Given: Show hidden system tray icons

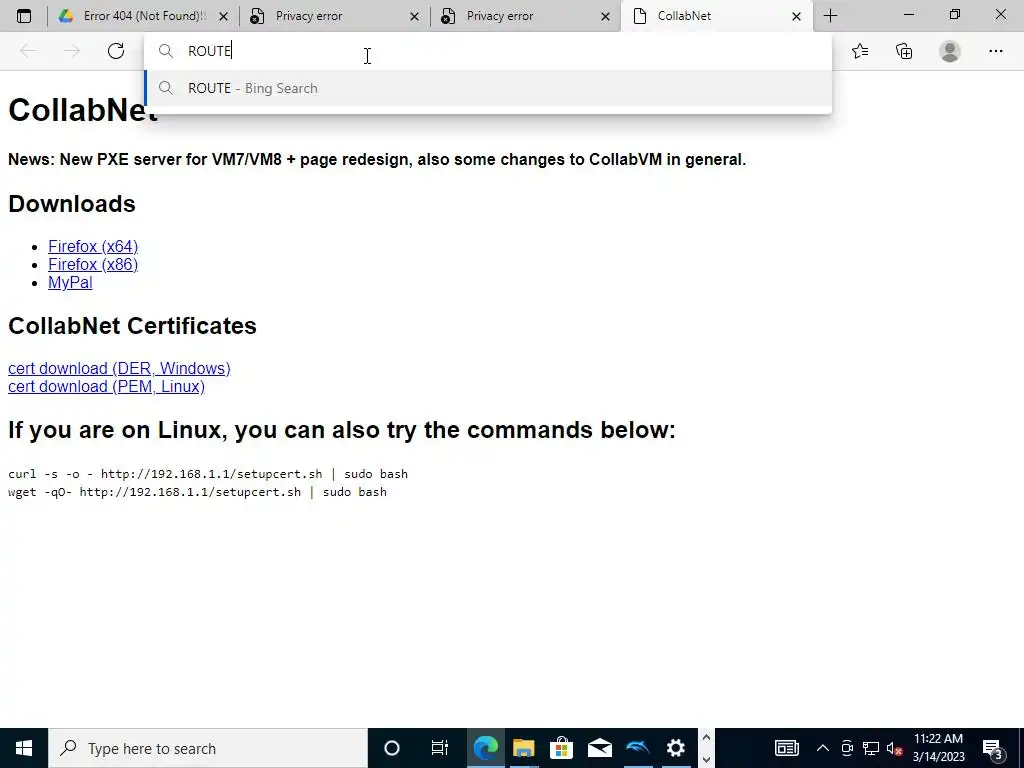Looking at the screenshot, I should click(823, 748).
